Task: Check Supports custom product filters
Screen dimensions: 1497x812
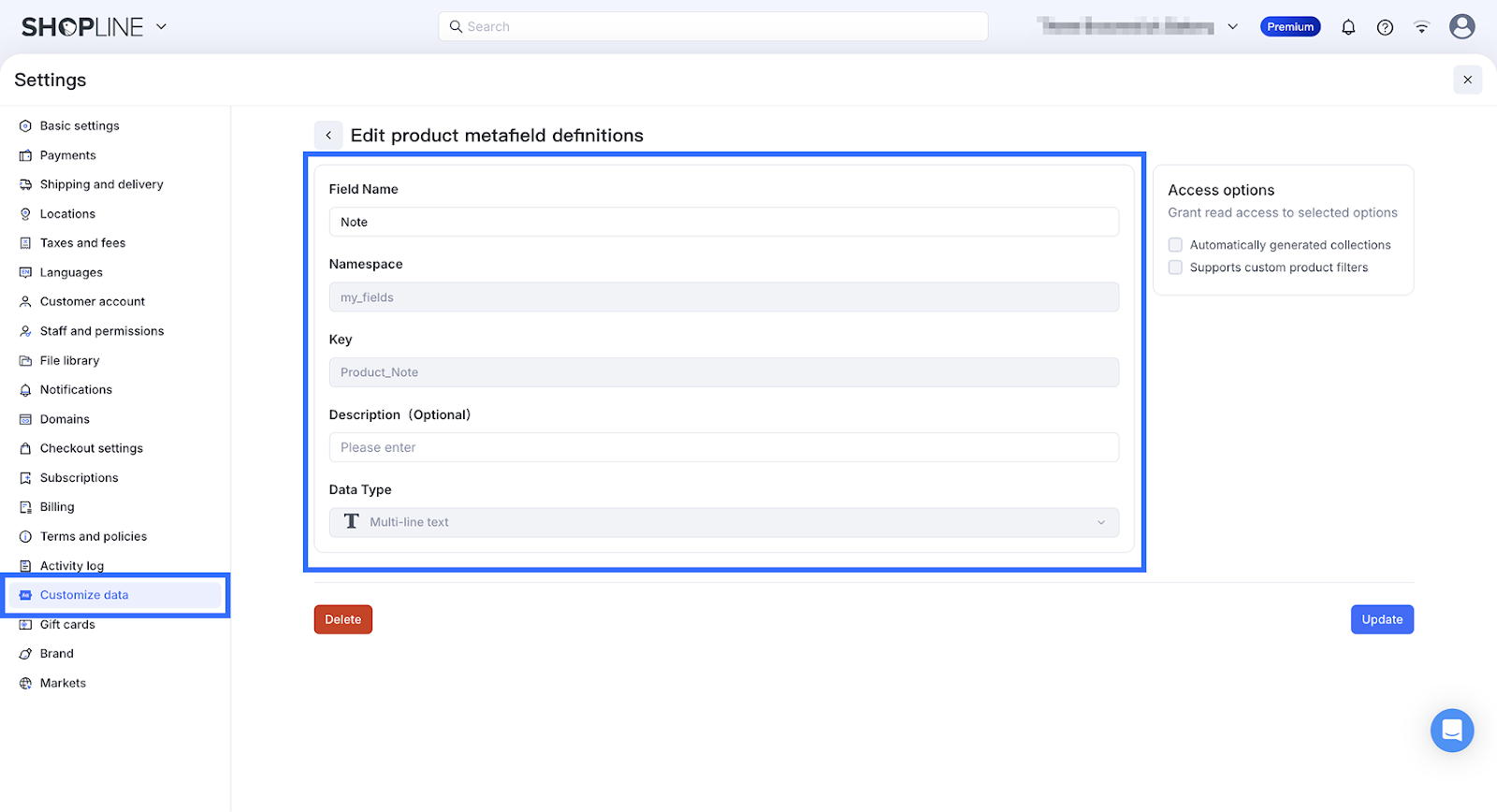Action: [x=1175, y=268]
